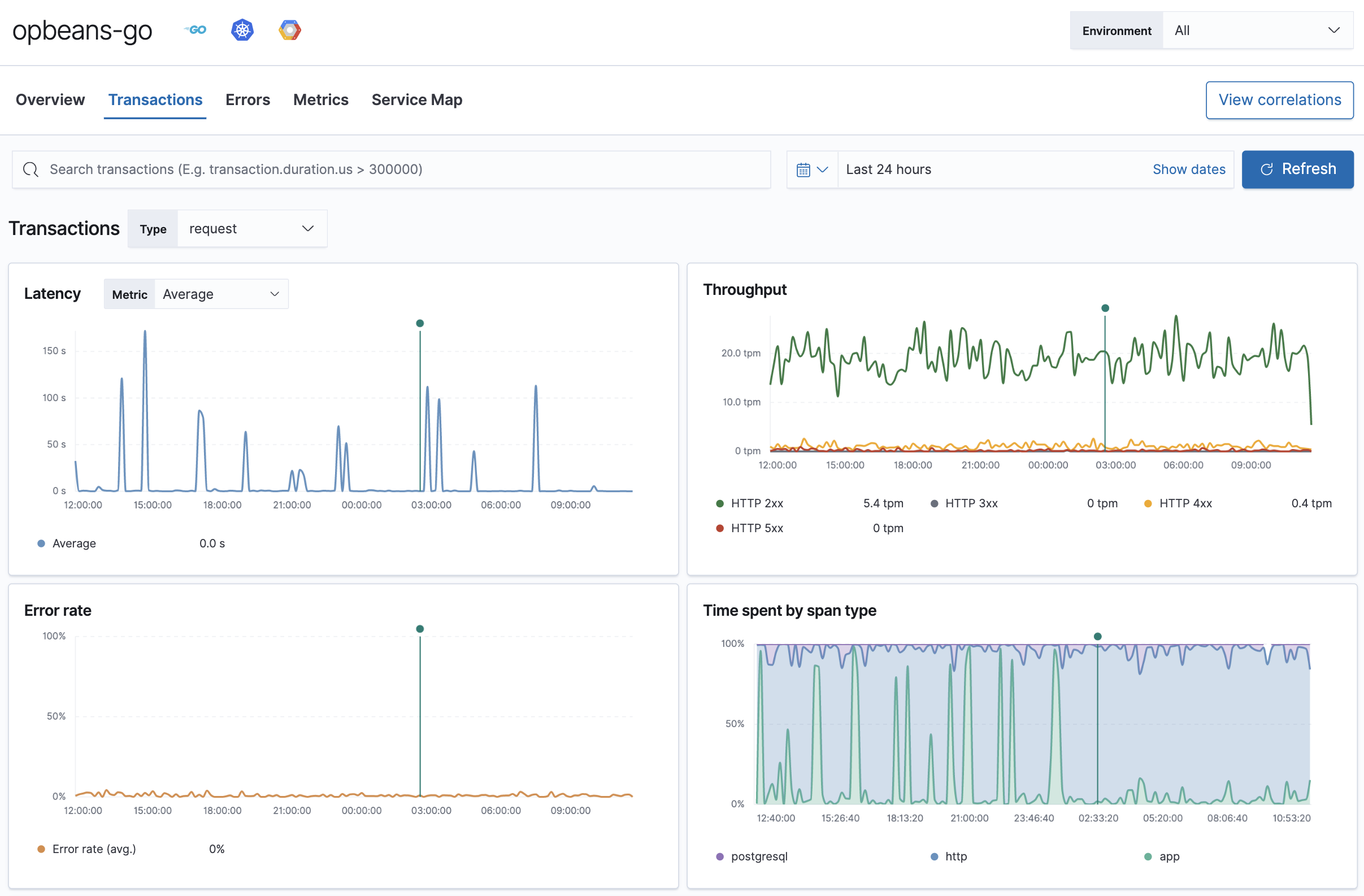Click the Kubernetes icon in header
1364x896 pixels.
click(243, 29)
